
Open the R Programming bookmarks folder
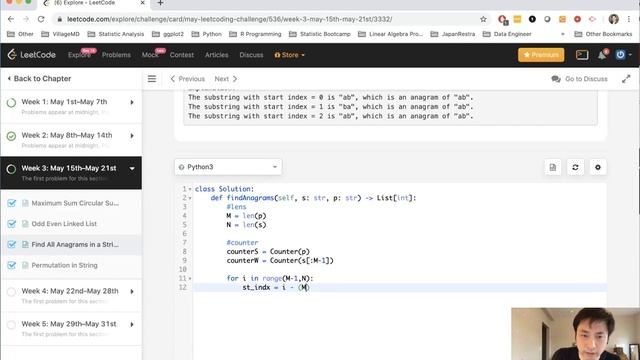coord(255,34)
